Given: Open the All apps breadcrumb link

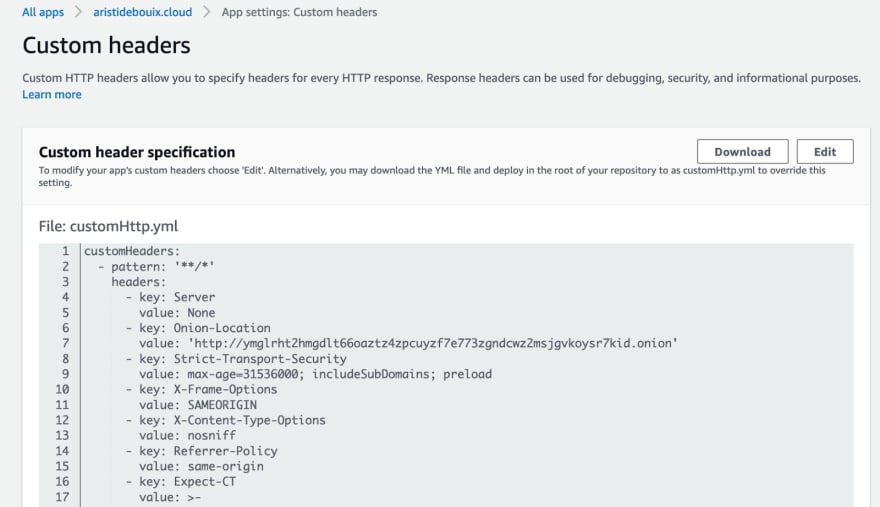Looking at the screenshot, I should pyautogui.click(x=43, y=12).
